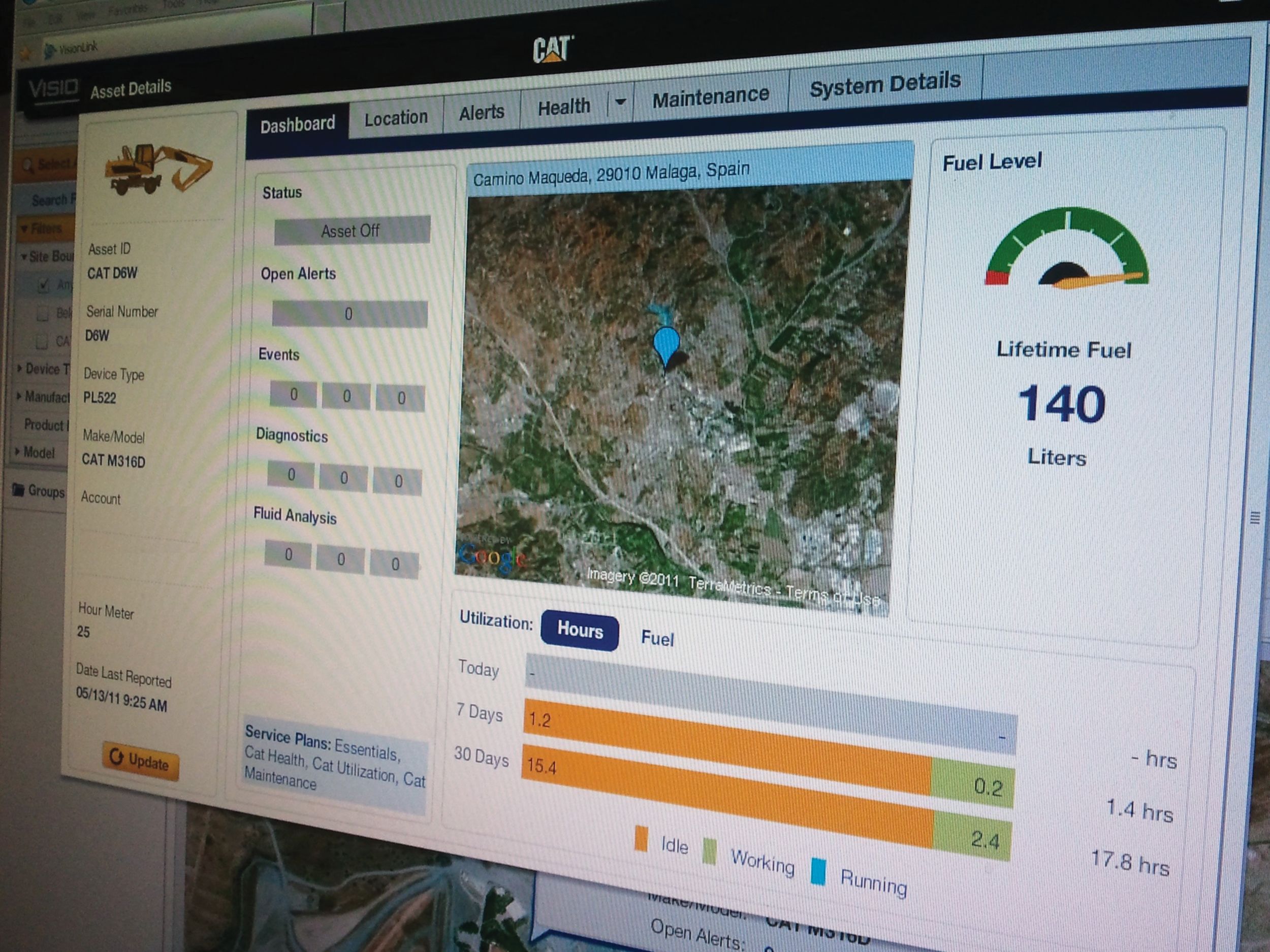Click the Asset Off status box
This screenshot has width=1270, height=952.
pyautogui.click(x=352, y=231)
